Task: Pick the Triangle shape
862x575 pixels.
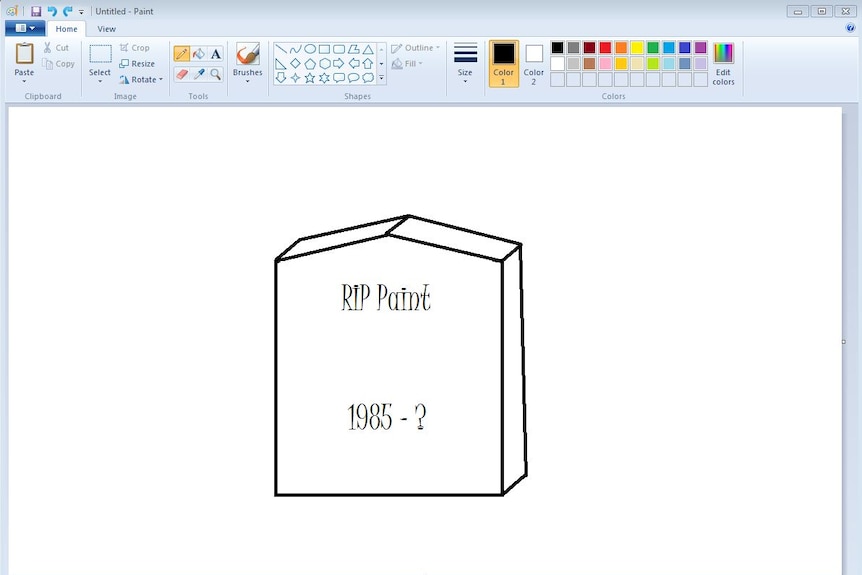Action: pyautogui.click(x=368, y=49)
